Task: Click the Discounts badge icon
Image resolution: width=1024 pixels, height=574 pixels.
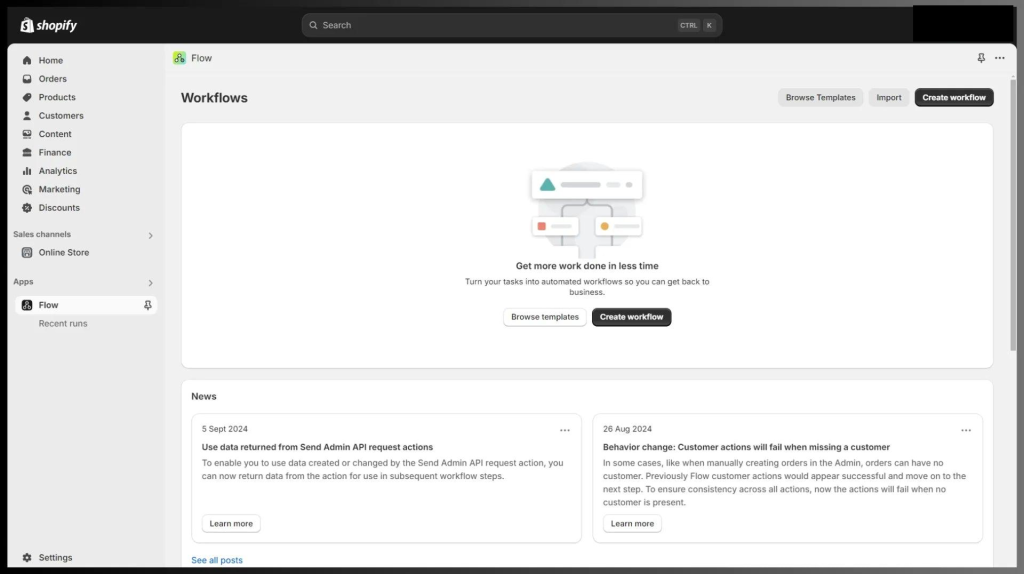Action: coord(27,208)
